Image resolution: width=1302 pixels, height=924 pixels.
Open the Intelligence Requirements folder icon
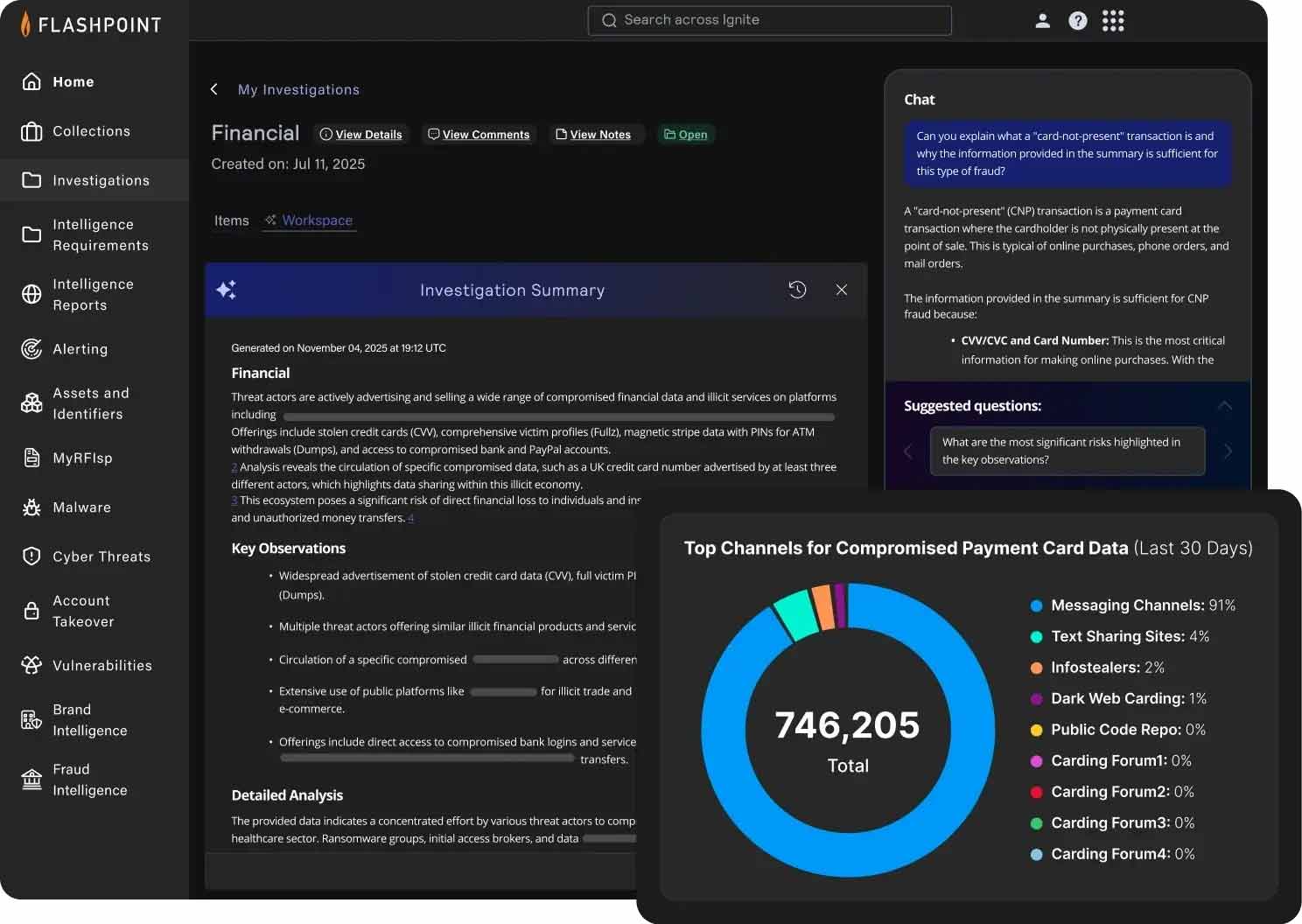[x=31, y=234]
